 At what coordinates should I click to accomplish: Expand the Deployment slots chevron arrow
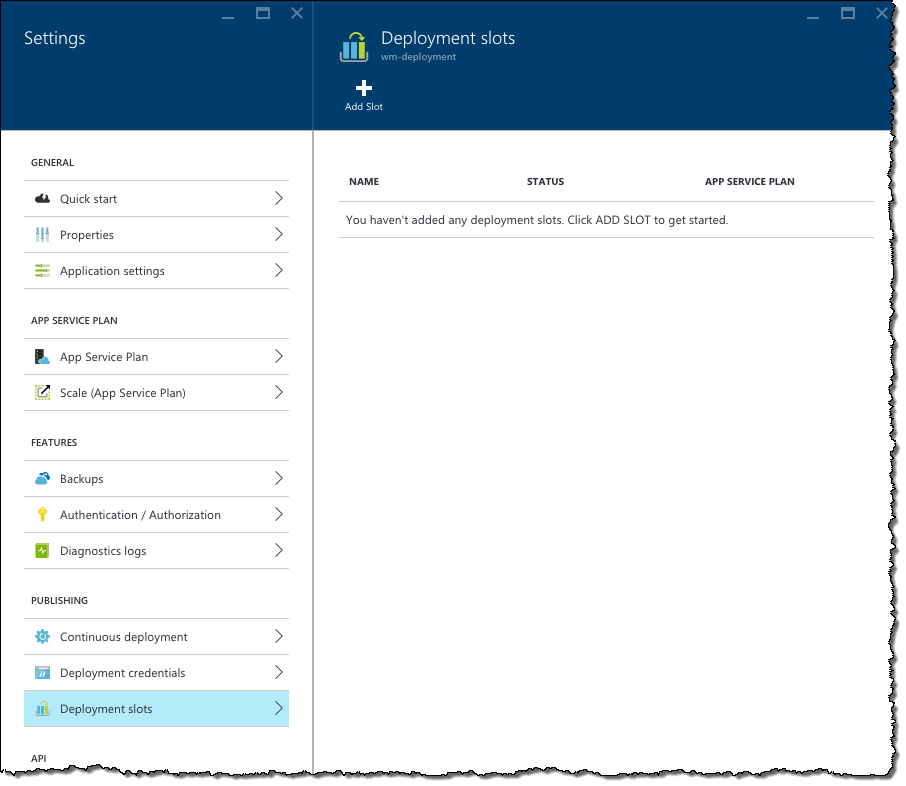(279, 710)
